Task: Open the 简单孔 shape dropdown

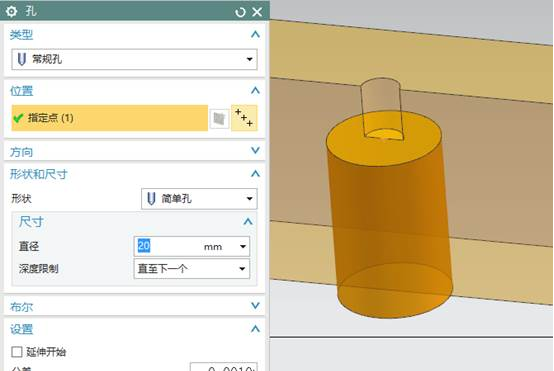Action: (199, 199)
